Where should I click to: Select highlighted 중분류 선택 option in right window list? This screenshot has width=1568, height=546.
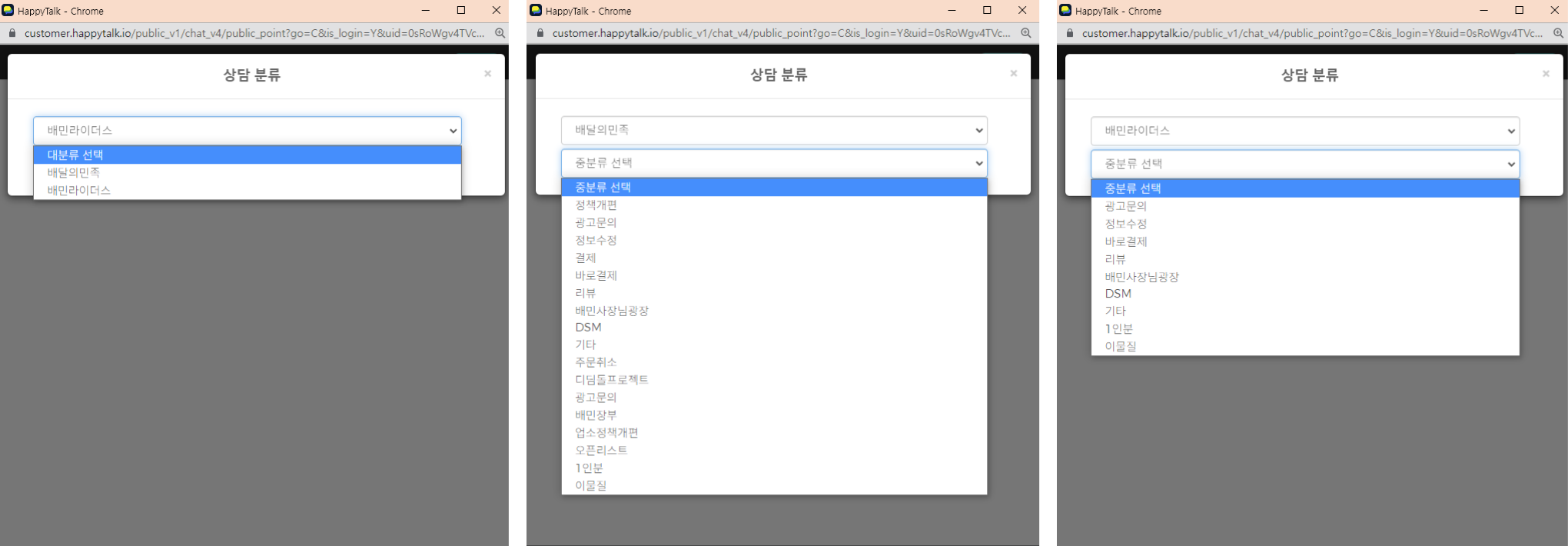(x=1305, y=188)
